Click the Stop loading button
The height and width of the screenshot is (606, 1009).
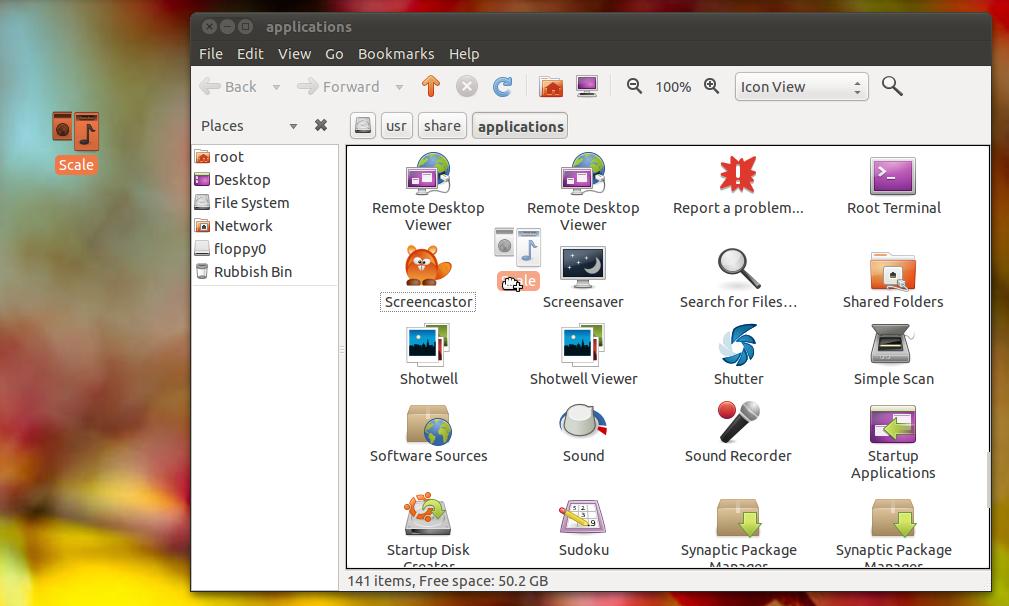tap(467, 86)
